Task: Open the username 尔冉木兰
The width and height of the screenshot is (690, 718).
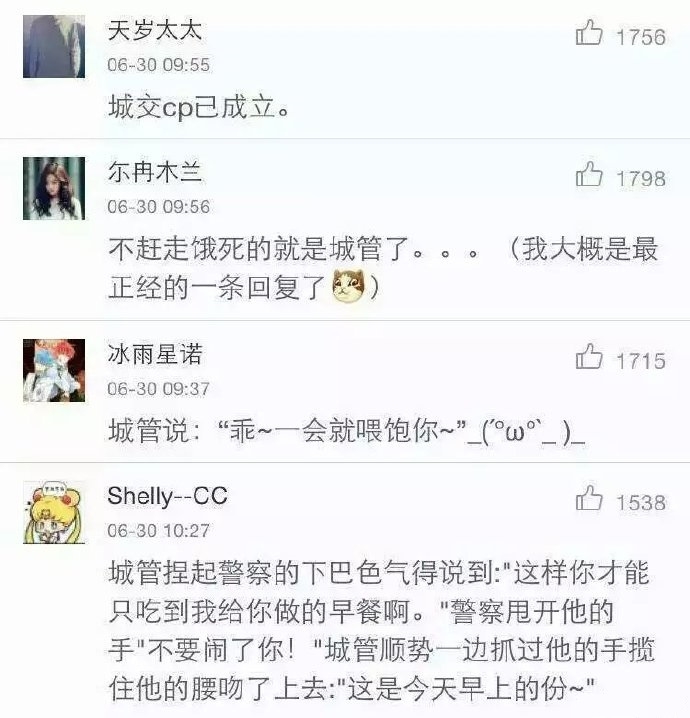Action: (155, 172)
